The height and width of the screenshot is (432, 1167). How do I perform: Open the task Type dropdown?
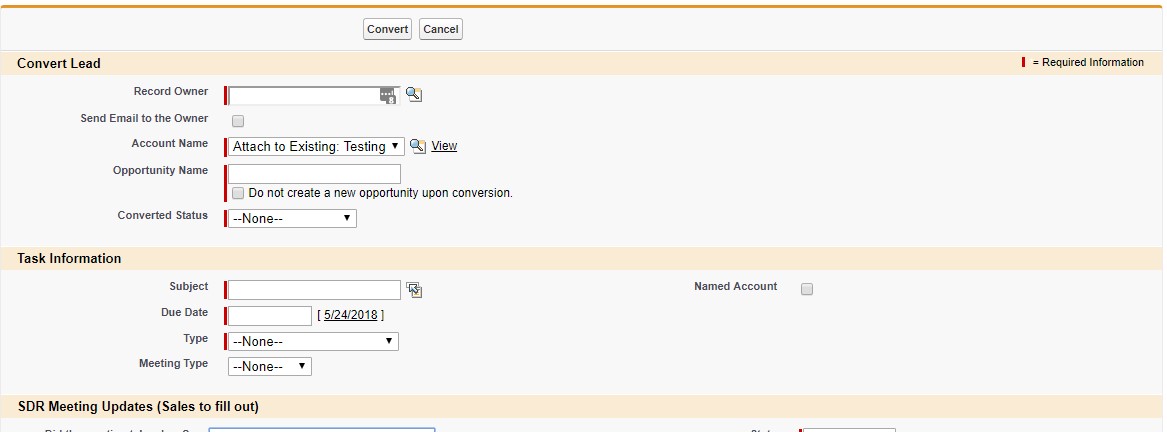pyautogui.click(x=313, y=342)
